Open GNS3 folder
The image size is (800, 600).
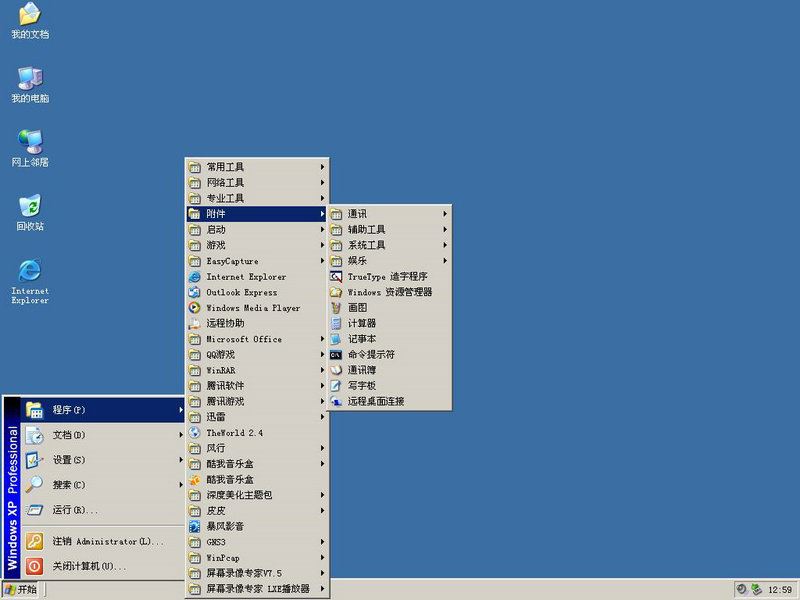point(257,542)
